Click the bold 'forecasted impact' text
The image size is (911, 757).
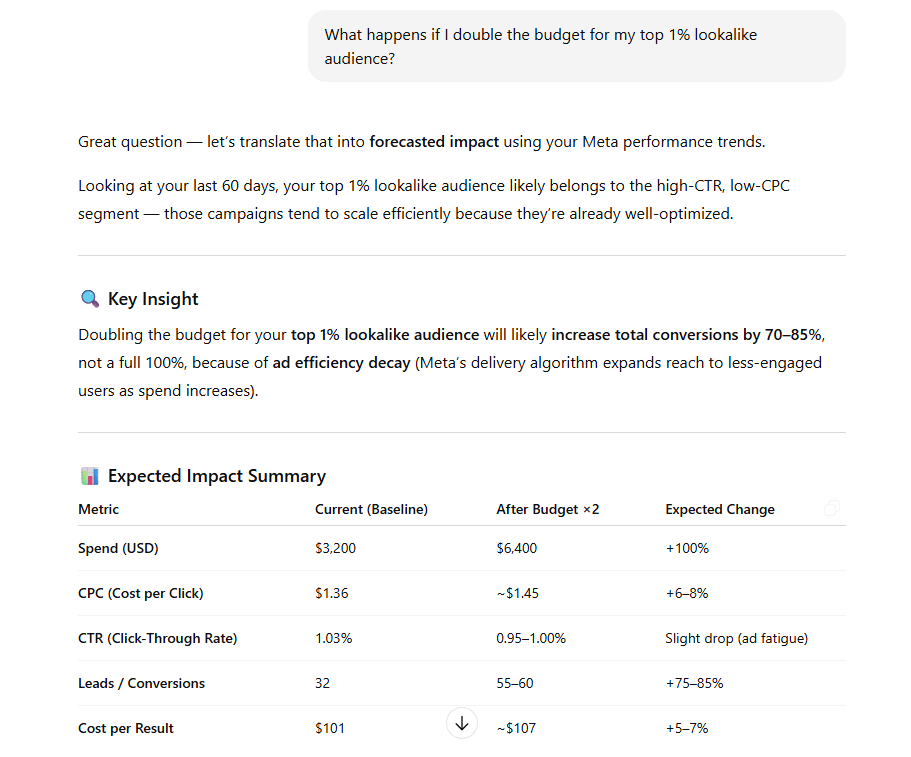pyautogui.click(x=433, y=142)
